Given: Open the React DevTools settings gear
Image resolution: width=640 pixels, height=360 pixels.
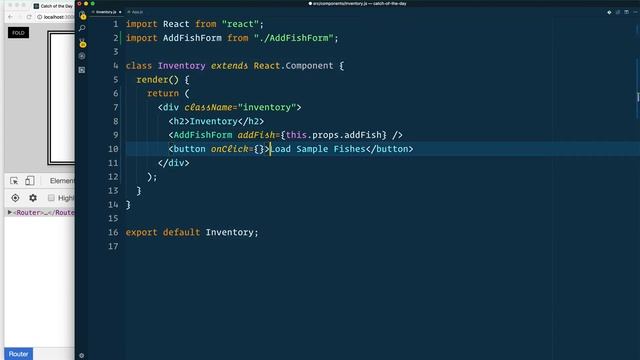Looking at the screenshot, I should [33, 198].
